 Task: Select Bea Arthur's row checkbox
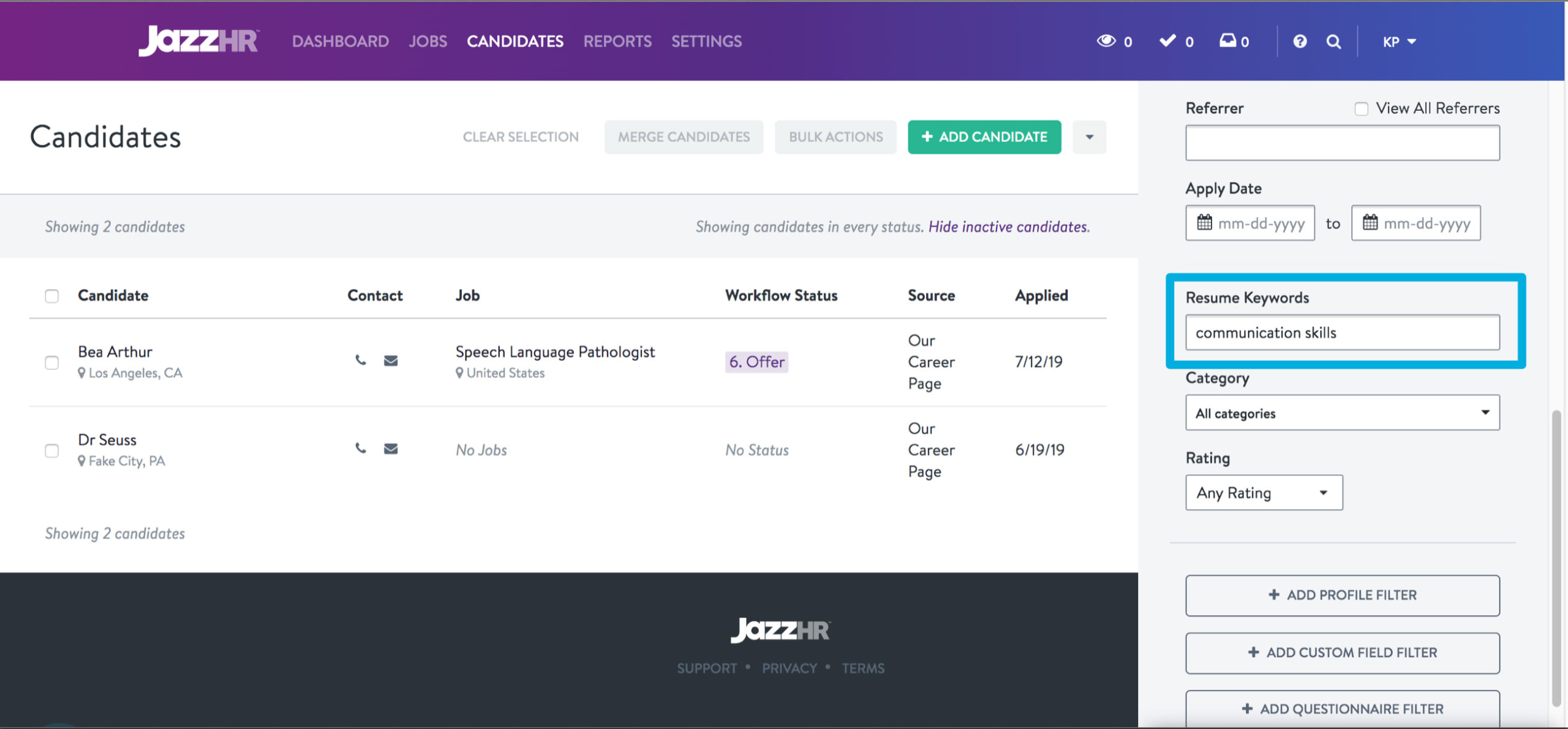[51, 362]
